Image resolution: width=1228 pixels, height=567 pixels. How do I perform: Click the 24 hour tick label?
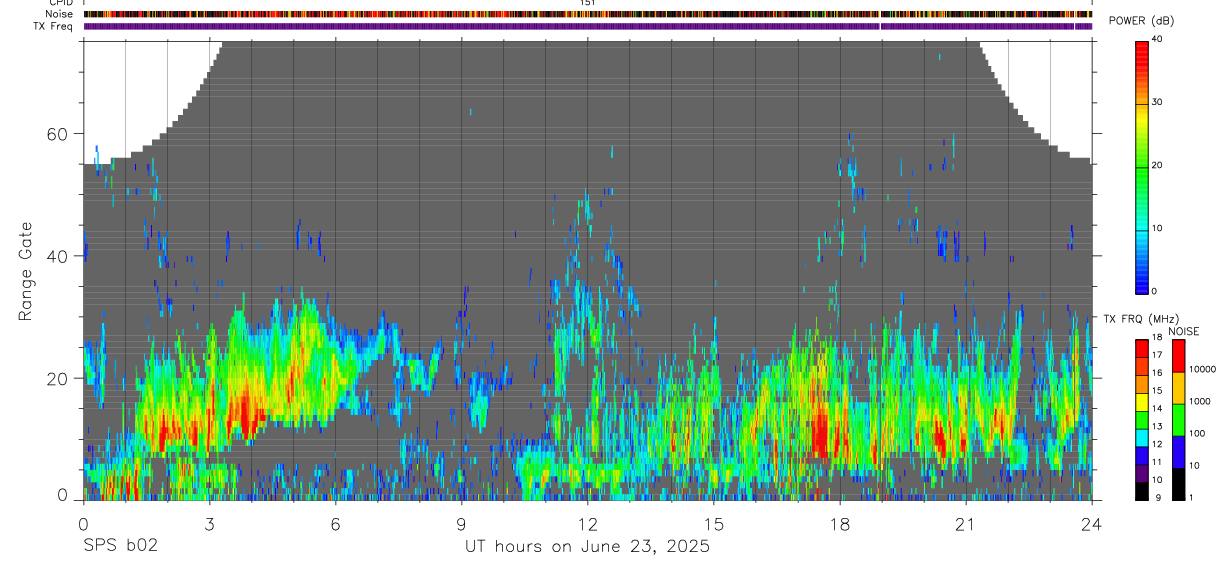click(x=1091, y=525)
